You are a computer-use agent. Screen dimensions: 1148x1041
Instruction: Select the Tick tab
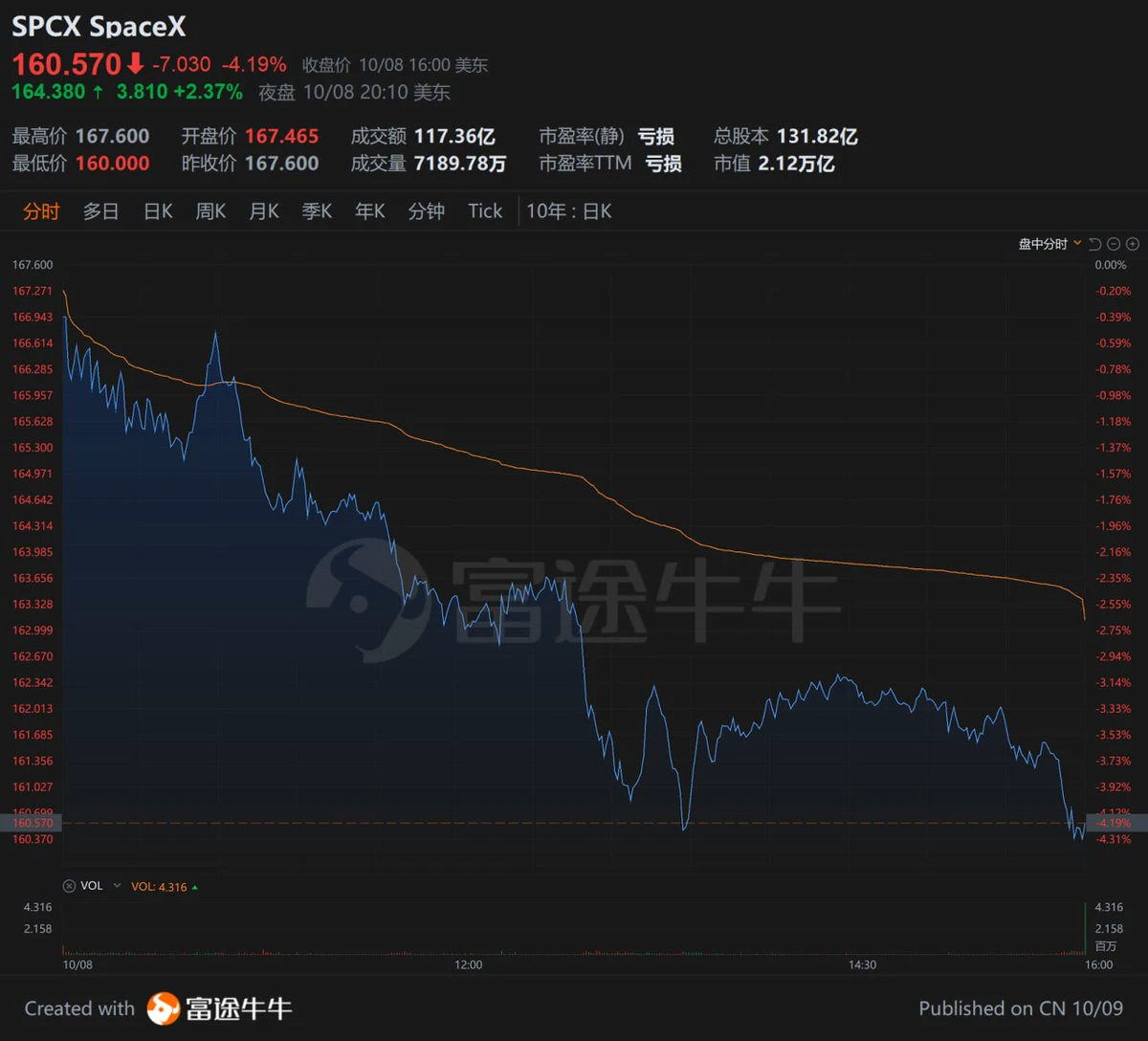pos(485,211)
